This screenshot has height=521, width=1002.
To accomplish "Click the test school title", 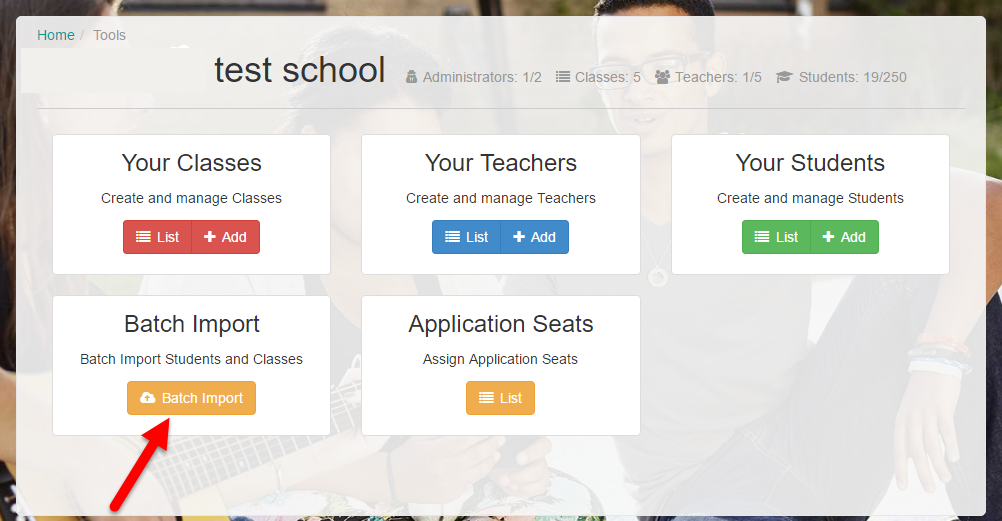I will (x=300, y=70).
